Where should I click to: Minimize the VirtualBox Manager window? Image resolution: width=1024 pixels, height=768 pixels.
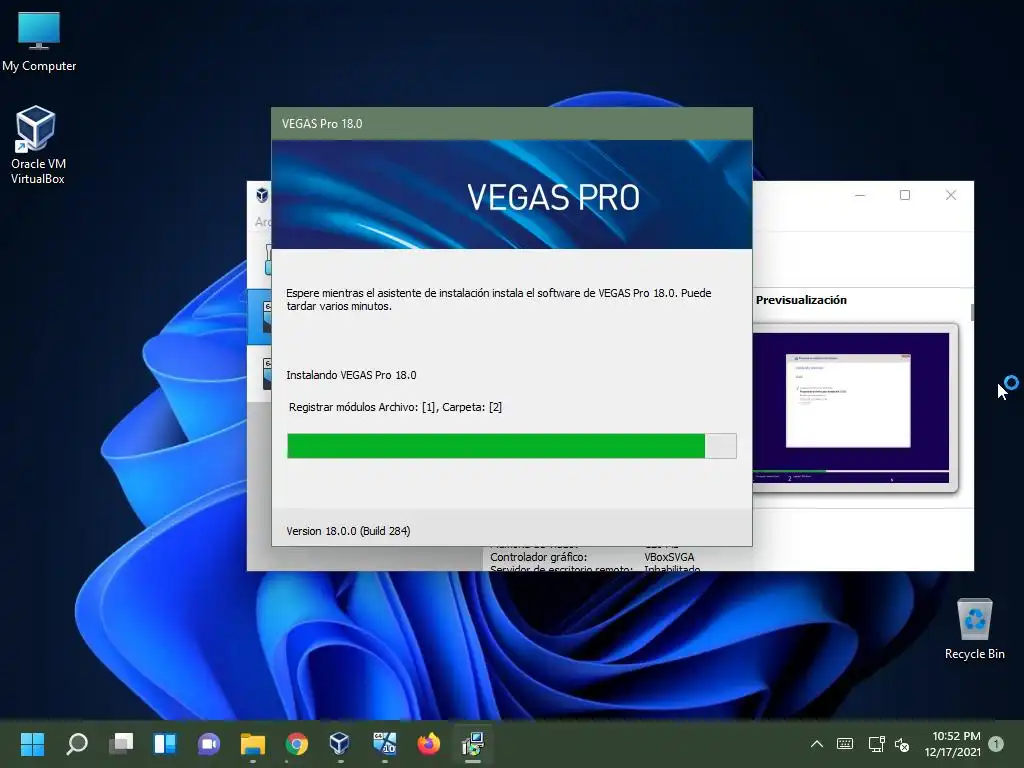click(860, 195)
